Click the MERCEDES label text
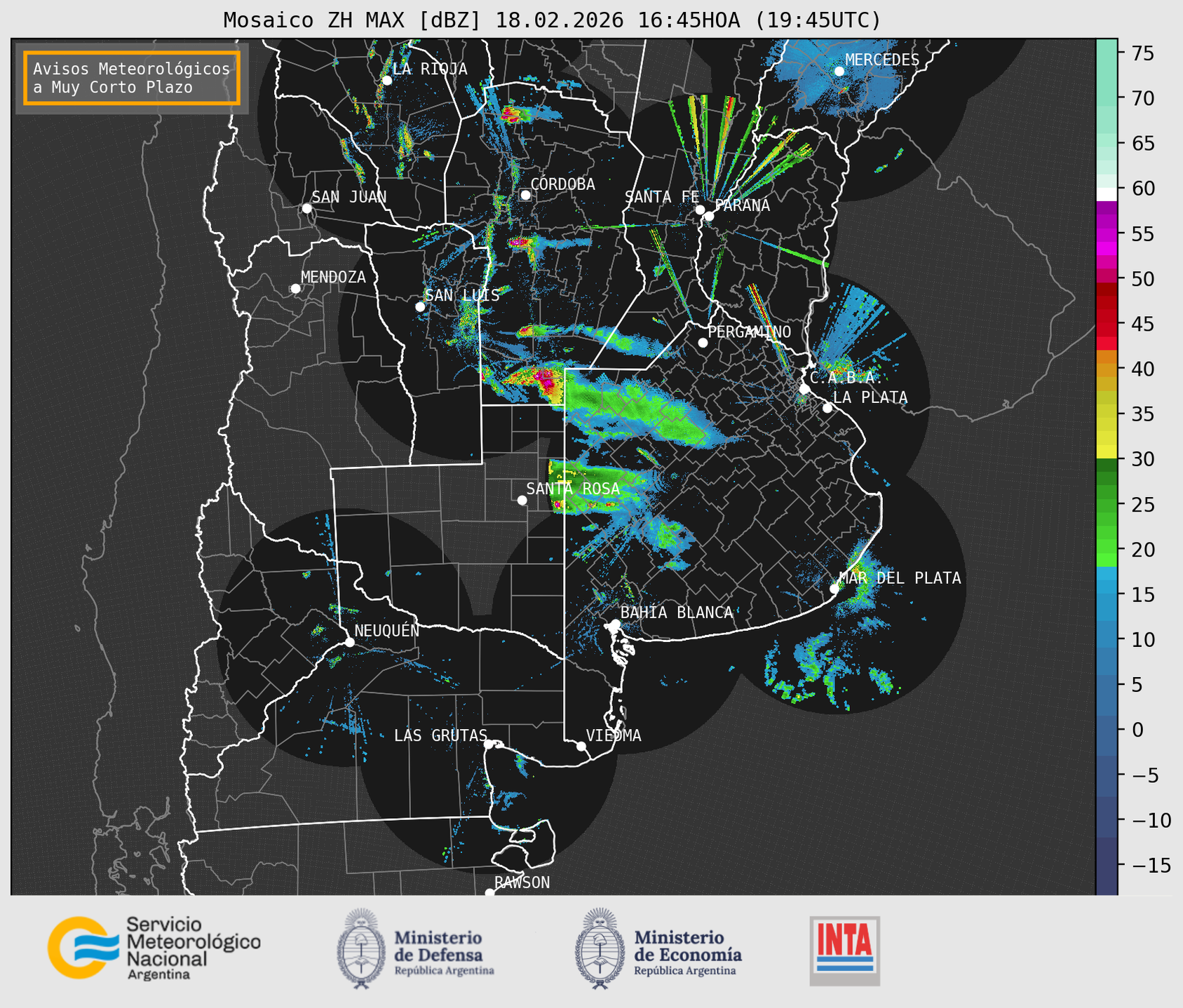 point(882,60)
